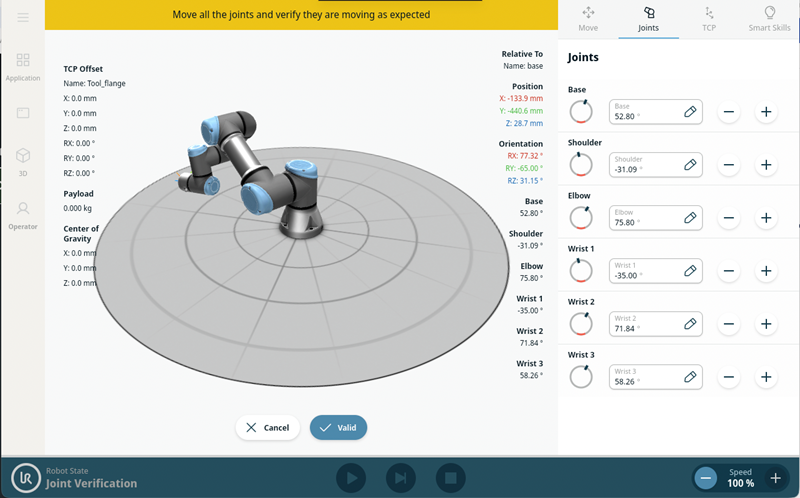Image resolution: width=800 pixels, height=498 pixels.
Task: Click the pencil edit icon for Elbow
Action: [690, 218]
